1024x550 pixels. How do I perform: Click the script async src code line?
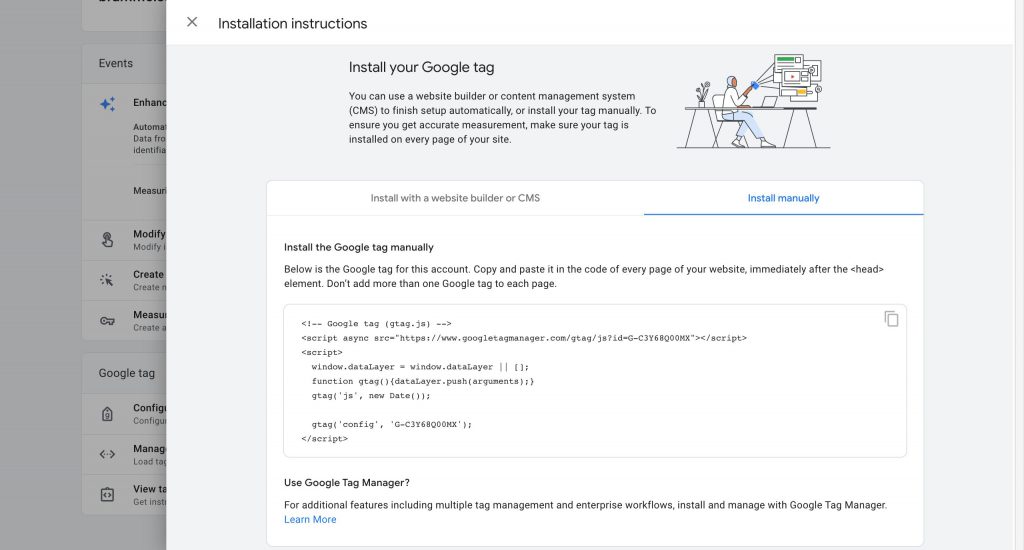[524, 338]
